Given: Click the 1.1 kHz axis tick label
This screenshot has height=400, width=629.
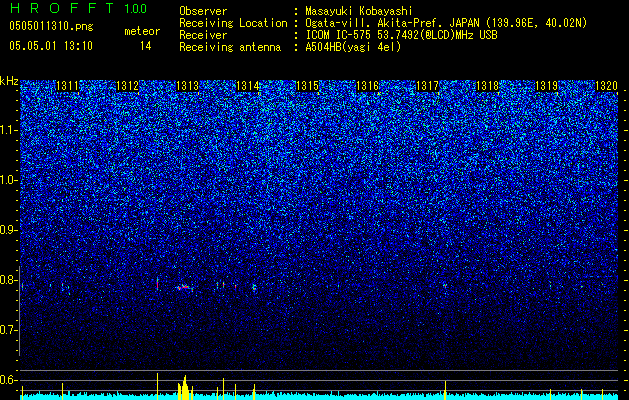Looking at the screenshot, I should [x=8, y=130].
